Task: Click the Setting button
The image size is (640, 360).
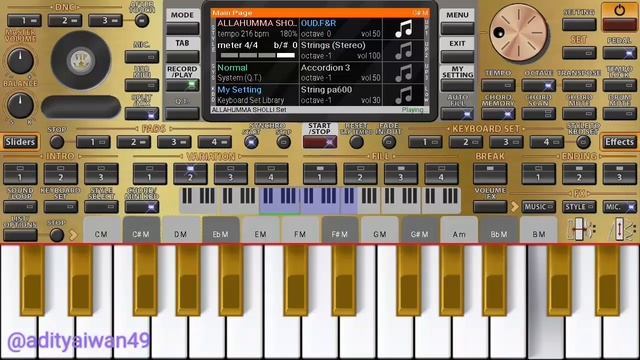Action: [579, 24]
